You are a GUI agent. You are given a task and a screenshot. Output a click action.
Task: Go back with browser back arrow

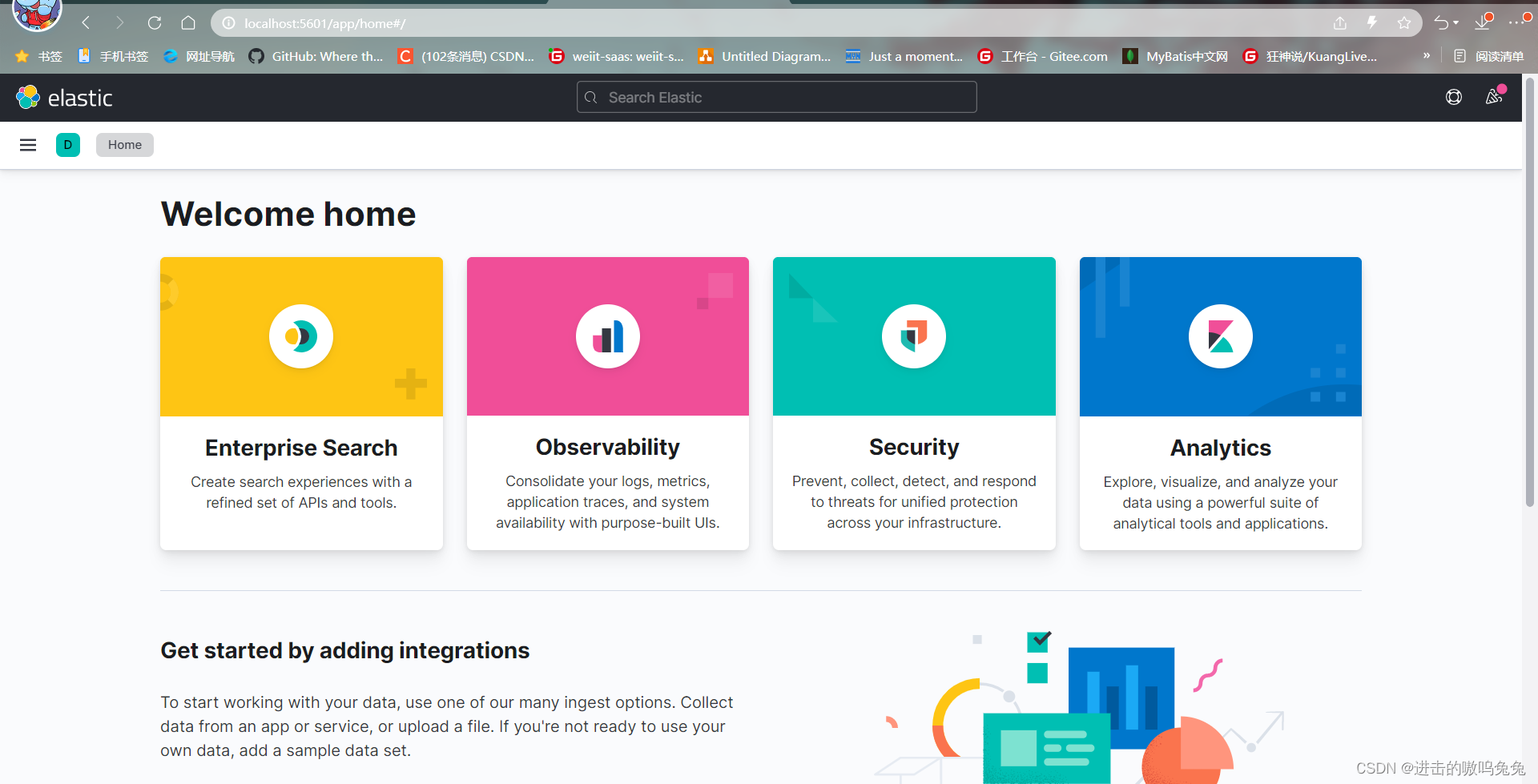(x=87, y=23)
